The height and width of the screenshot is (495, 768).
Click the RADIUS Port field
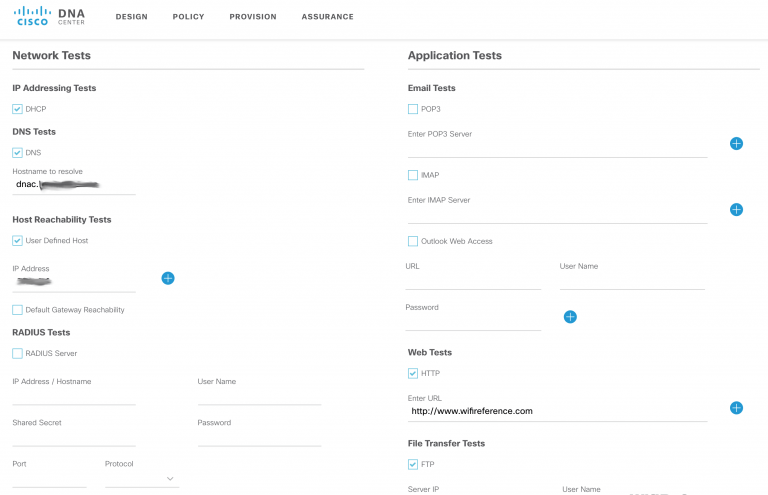click(x=49, y=478)
